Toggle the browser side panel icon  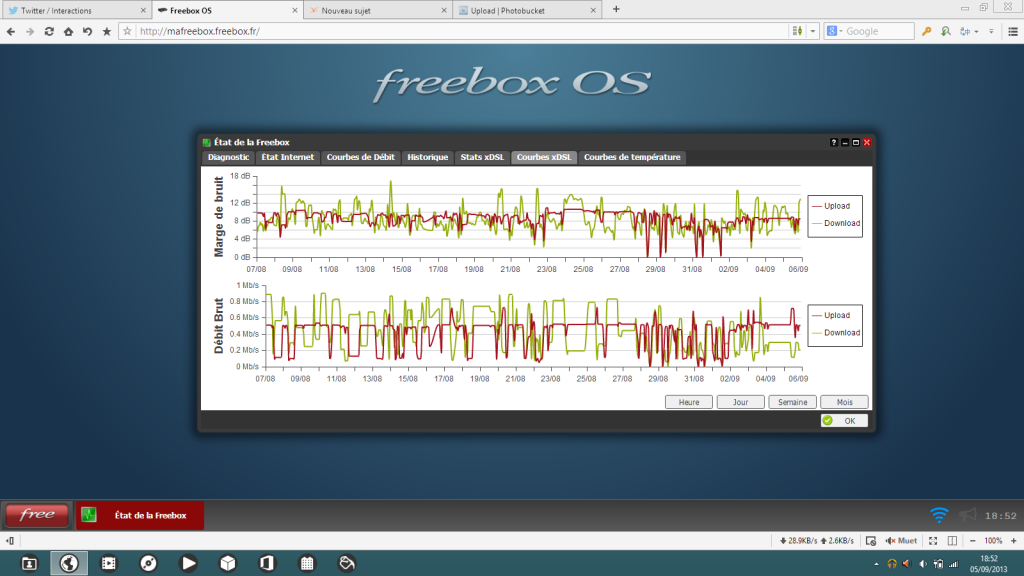(10, 541)
